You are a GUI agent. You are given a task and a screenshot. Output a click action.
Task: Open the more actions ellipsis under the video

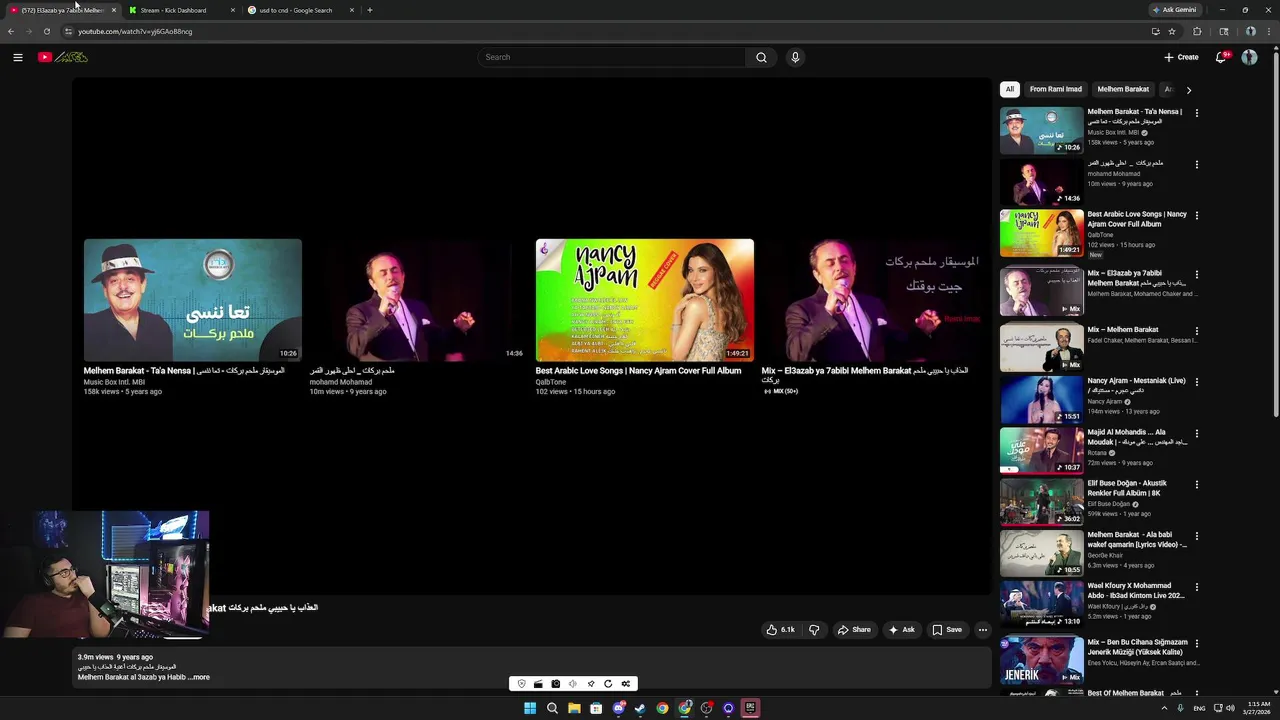(983, 630)
